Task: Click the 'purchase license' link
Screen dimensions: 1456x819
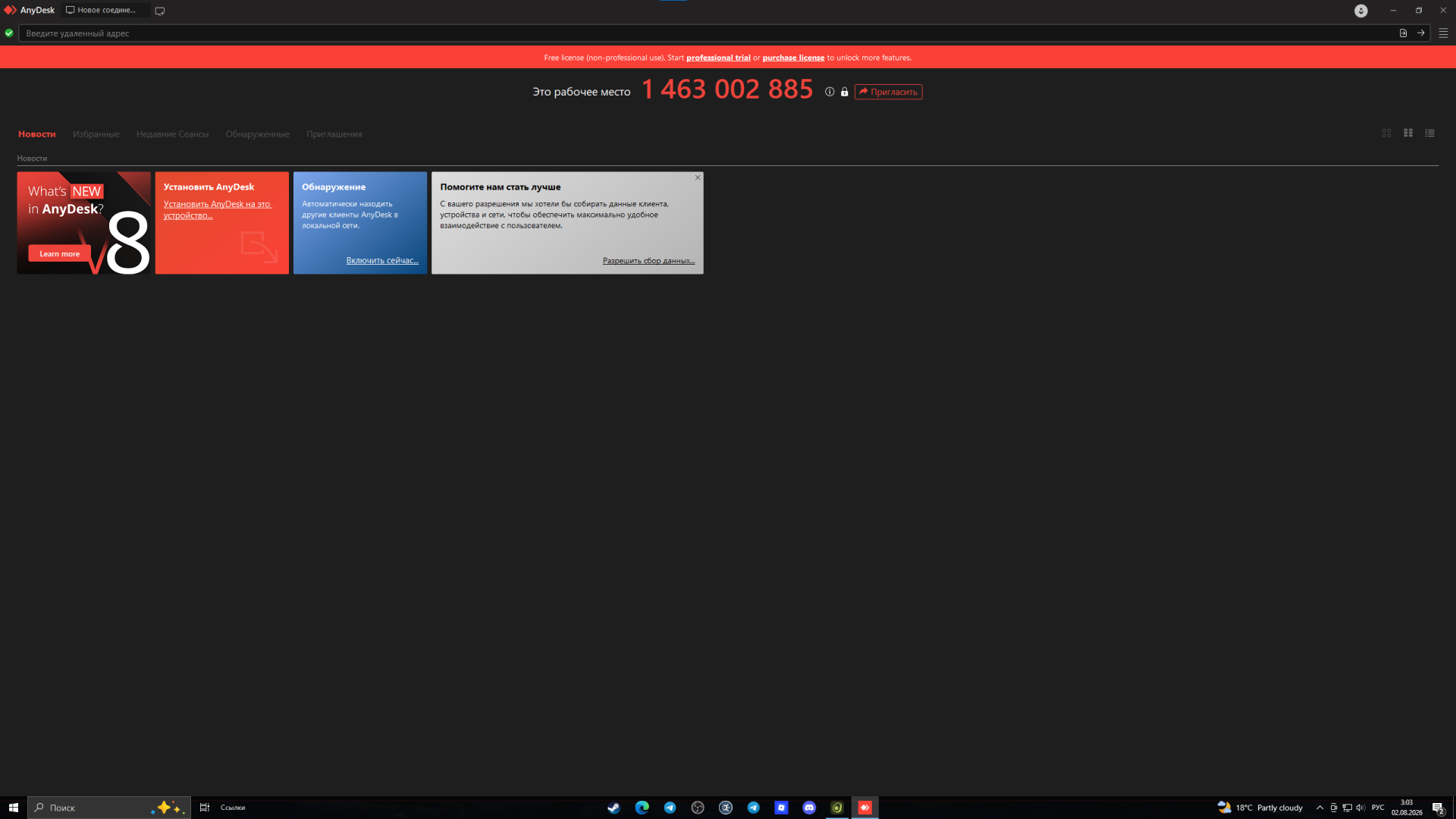Action: click(793, 58)
